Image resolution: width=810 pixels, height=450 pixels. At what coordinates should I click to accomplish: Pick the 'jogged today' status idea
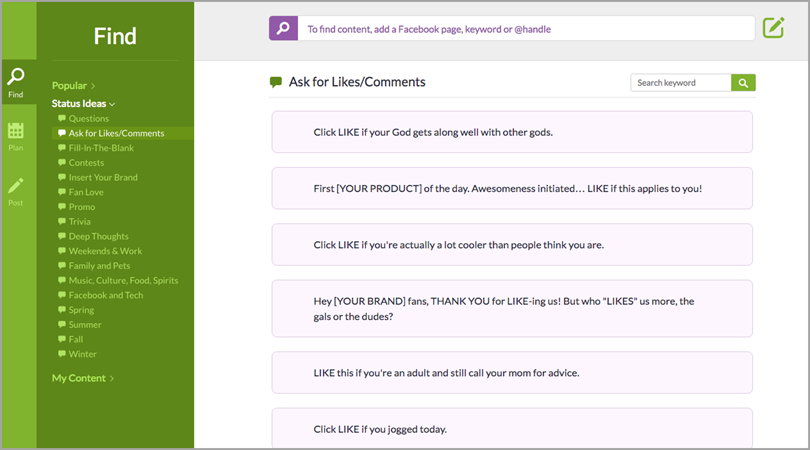pos(511,429)
